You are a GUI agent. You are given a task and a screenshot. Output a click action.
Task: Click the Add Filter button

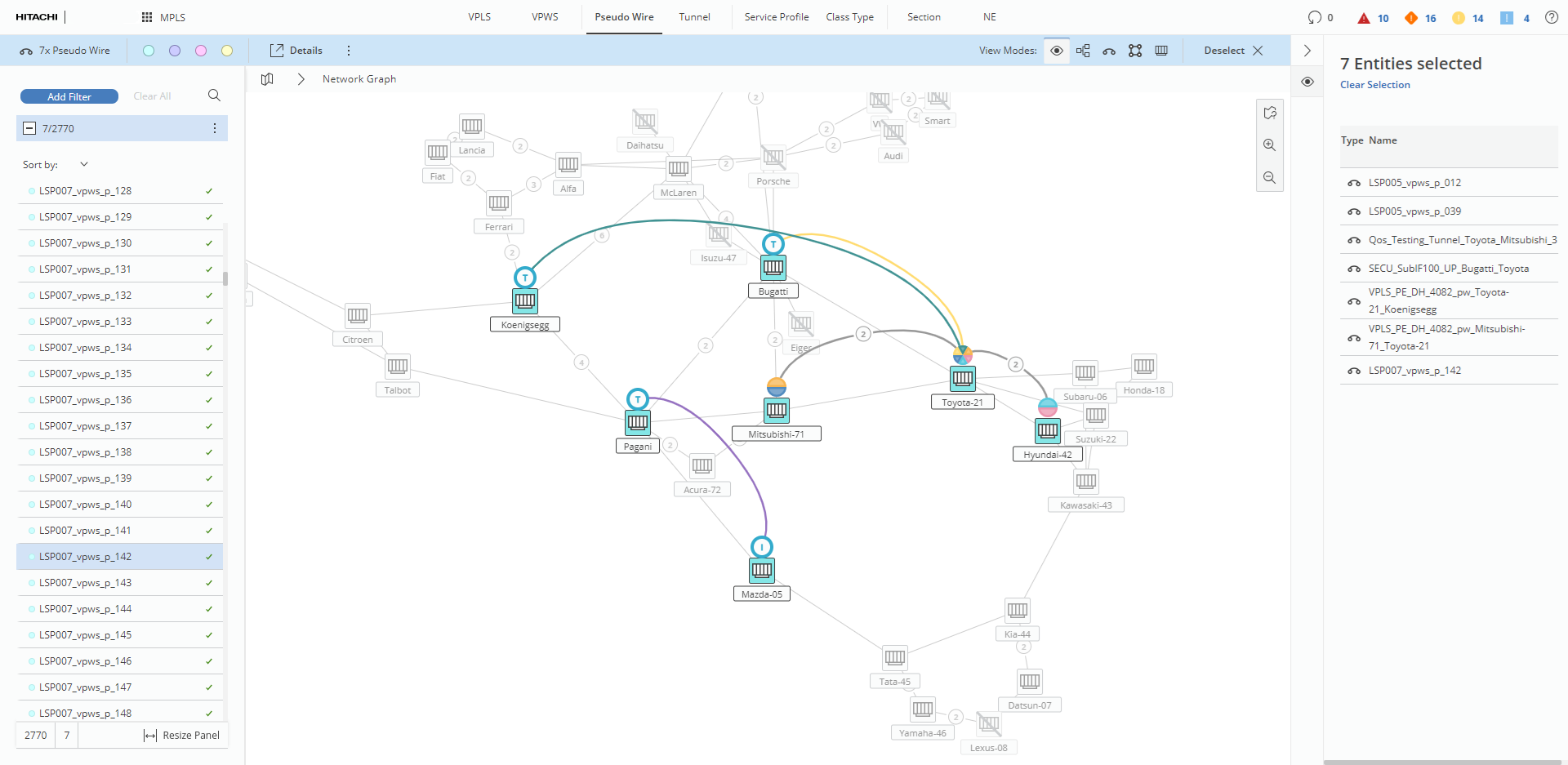69,96
